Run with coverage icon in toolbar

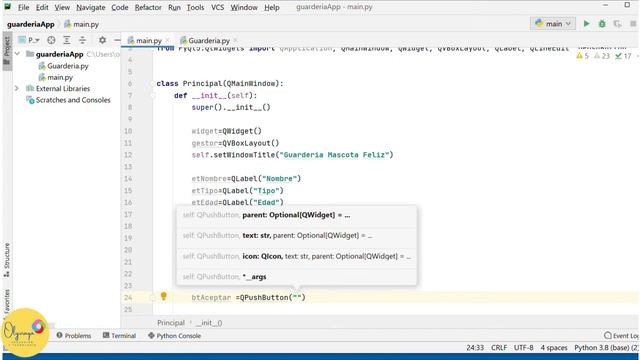[x=617, y=24]
